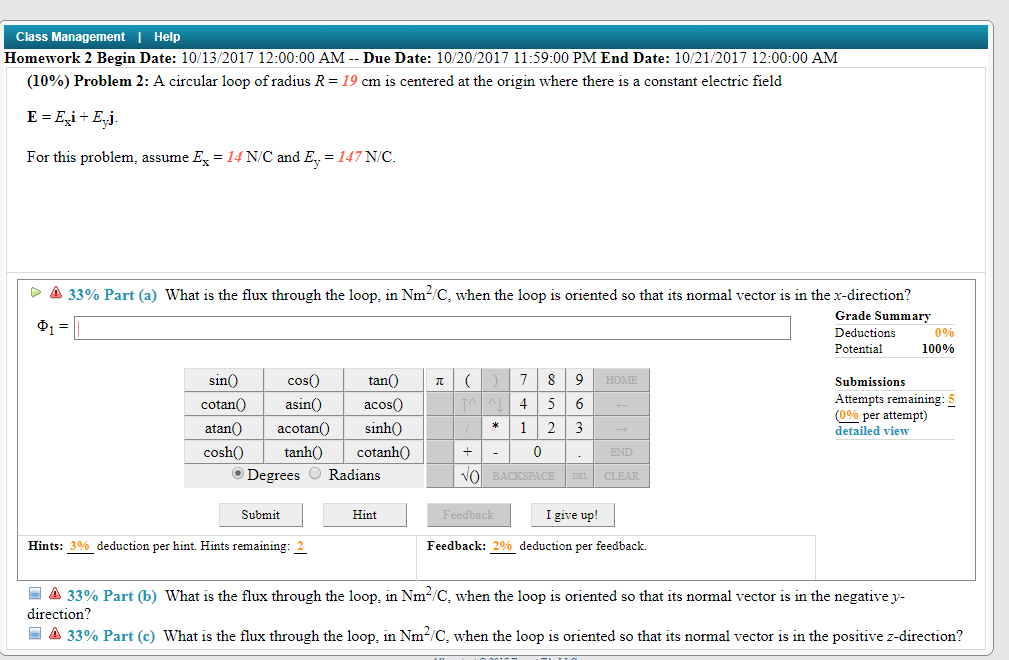Viewport: 1009px width, 660px height.
Task: Submit the answer for Part (a)
Action: 260,514
